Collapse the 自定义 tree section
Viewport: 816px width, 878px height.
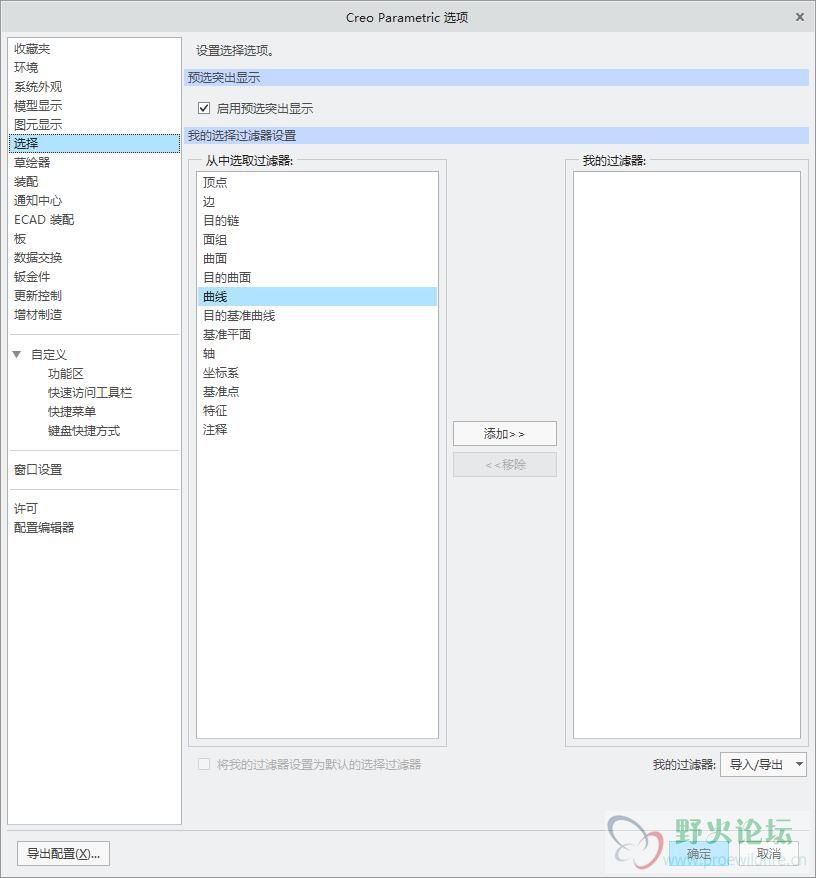pos(17,354)
